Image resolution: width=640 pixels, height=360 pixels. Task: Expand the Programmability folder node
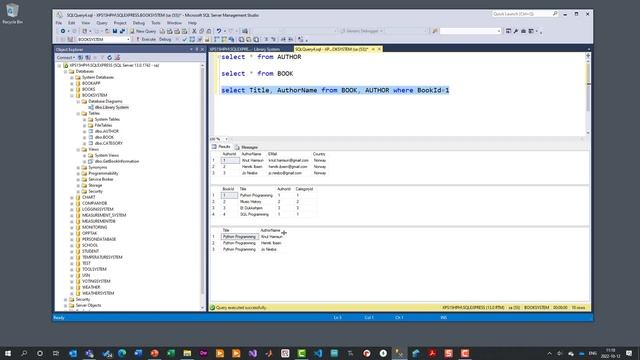[78, 173]
